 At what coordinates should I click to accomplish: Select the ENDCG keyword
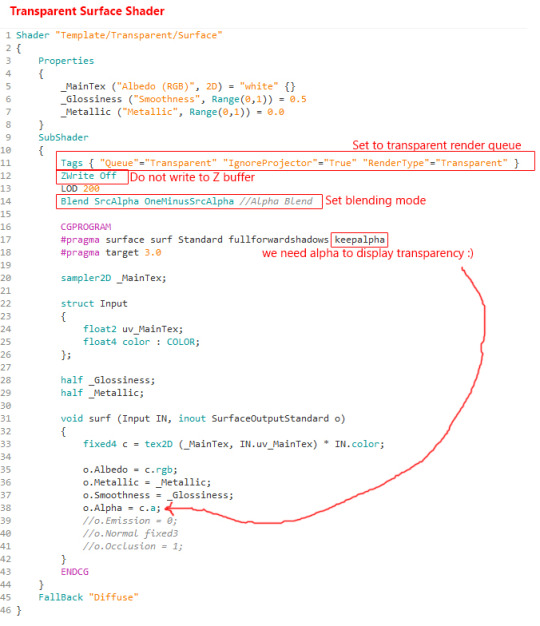75,572
